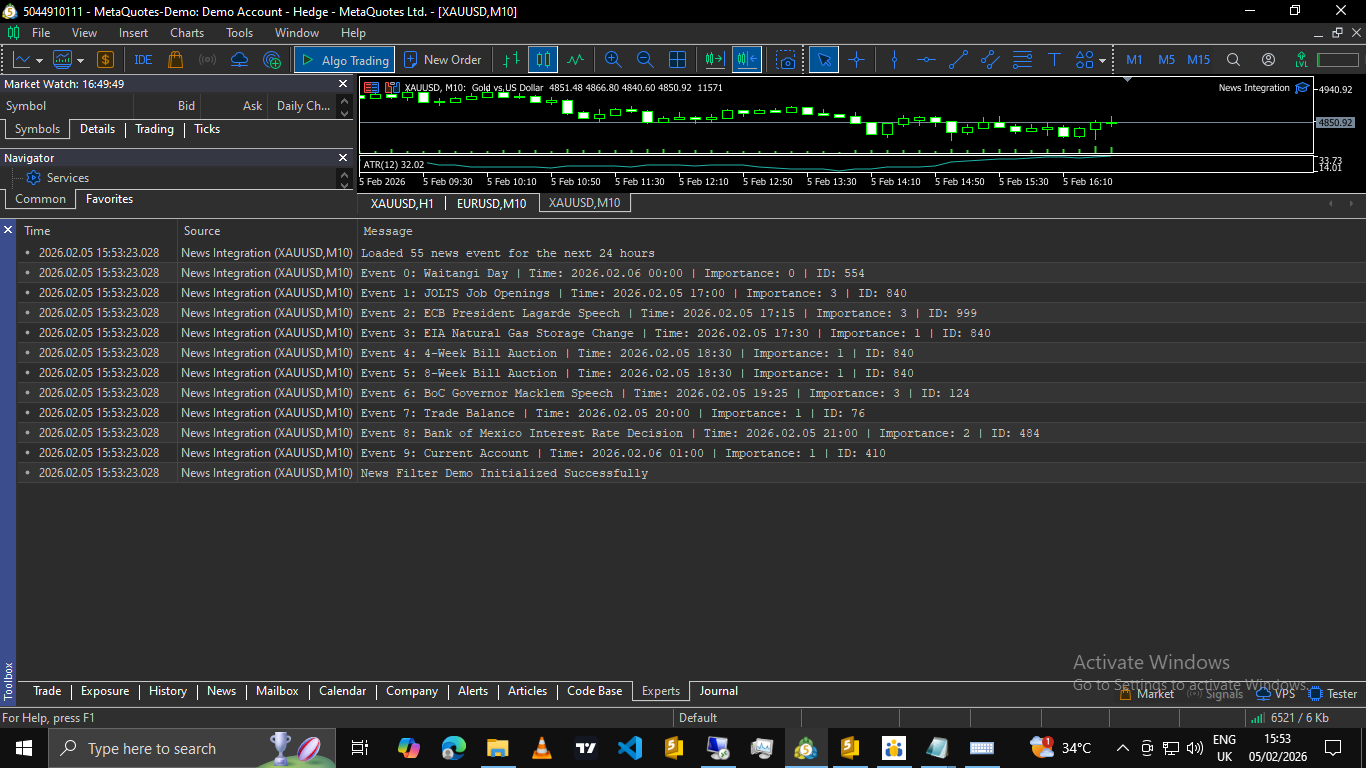Select the Draw Vertical Line tool

(x=893, y=59)
